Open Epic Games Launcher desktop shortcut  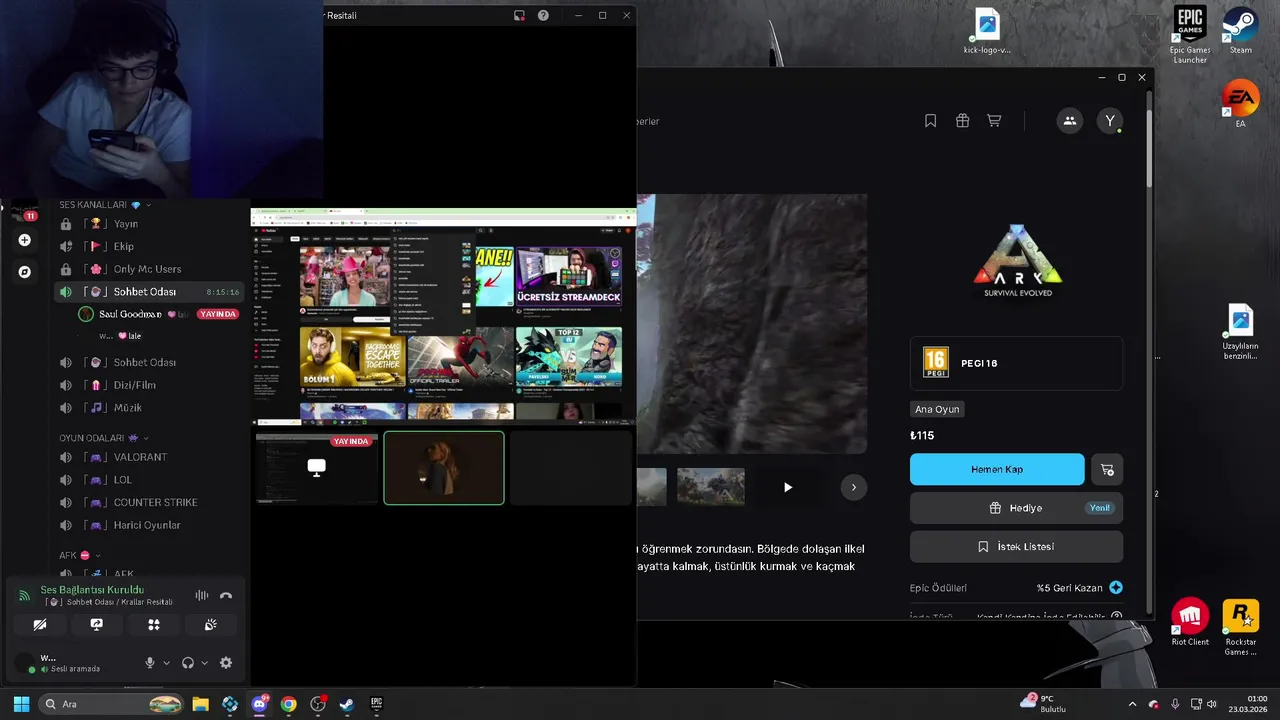point(1190,36)
